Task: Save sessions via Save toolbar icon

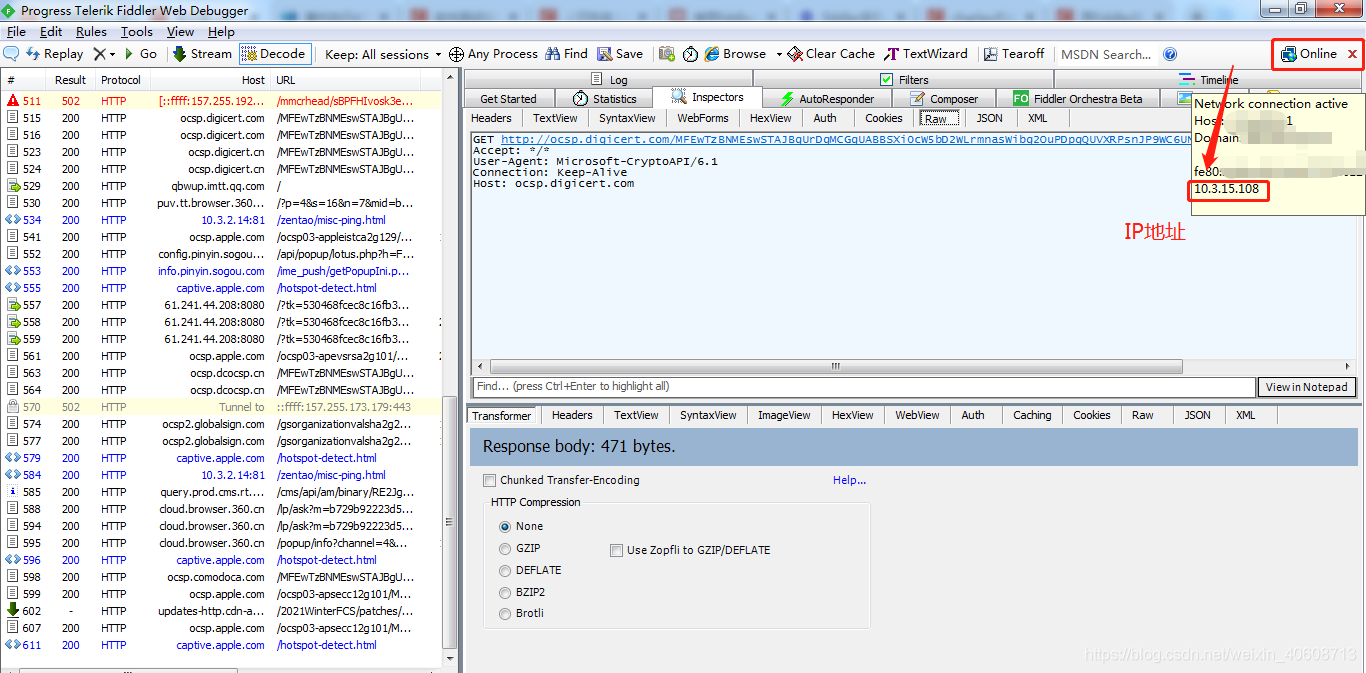Action: click(620, 54)
